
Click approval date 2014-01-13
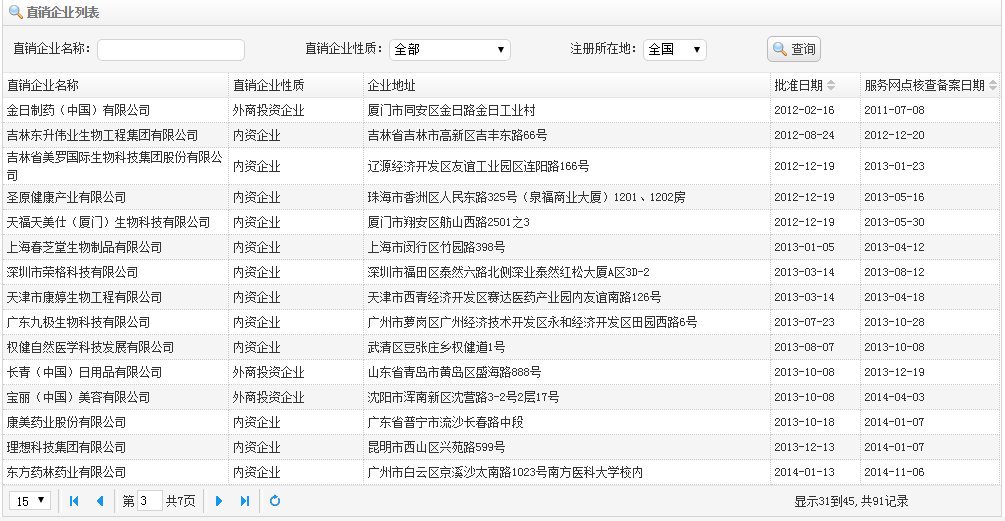pyautogui.click(x=804, y=472)
